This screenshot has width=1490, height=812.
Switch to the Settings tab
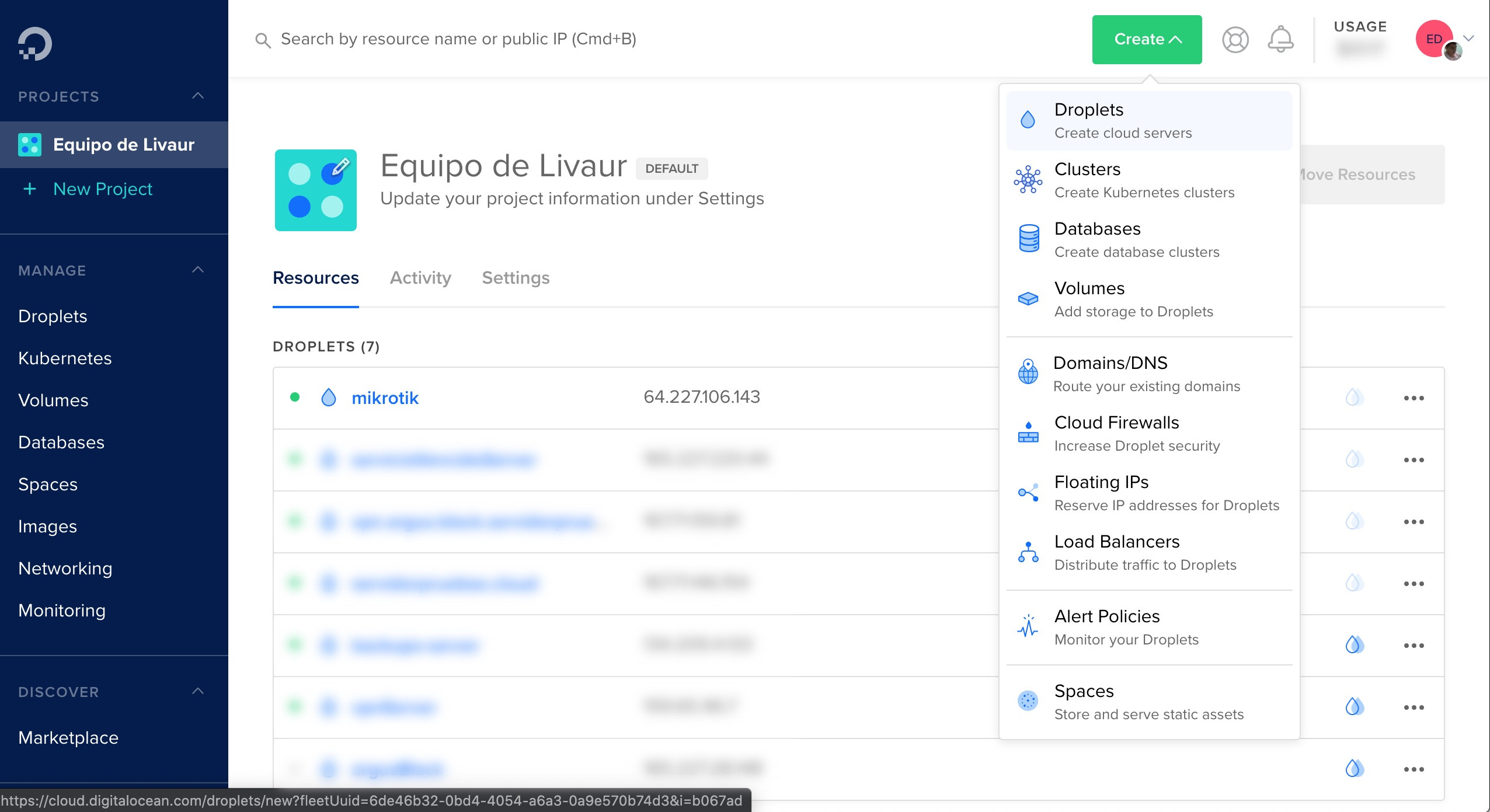516,278
